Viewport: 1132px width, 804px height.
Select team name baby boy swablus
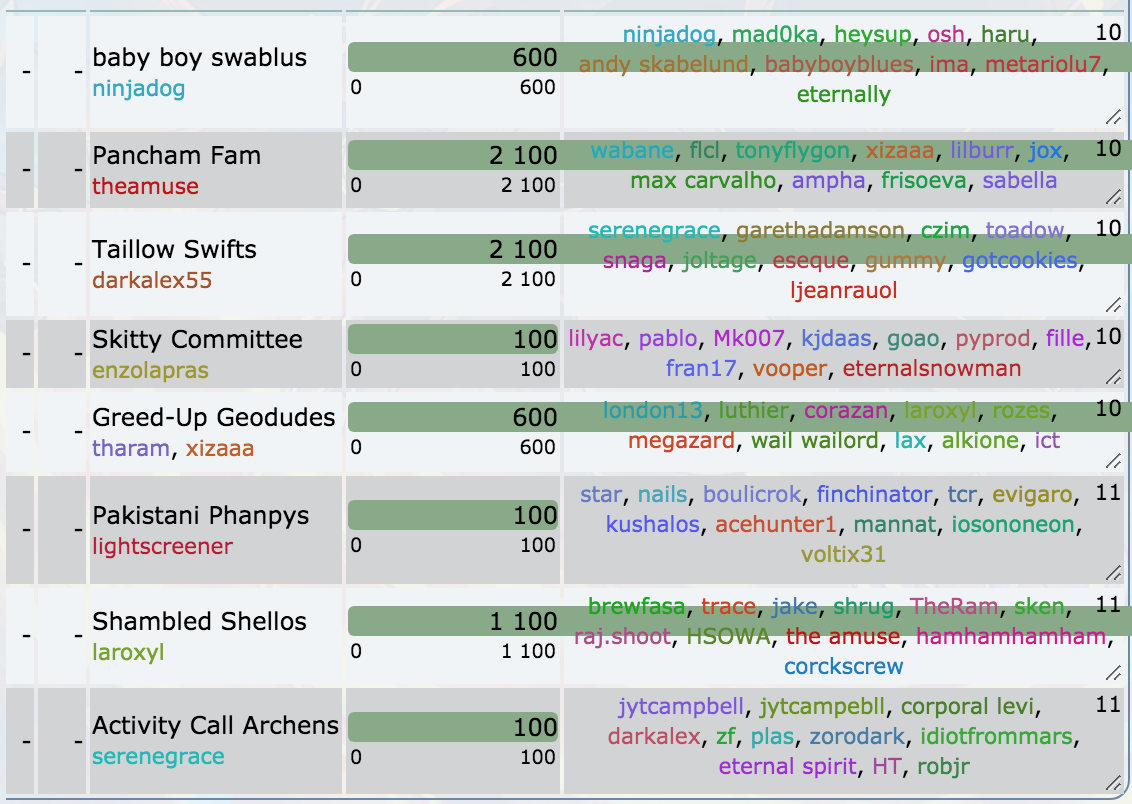pyautogui.click(x=199, y=58)
